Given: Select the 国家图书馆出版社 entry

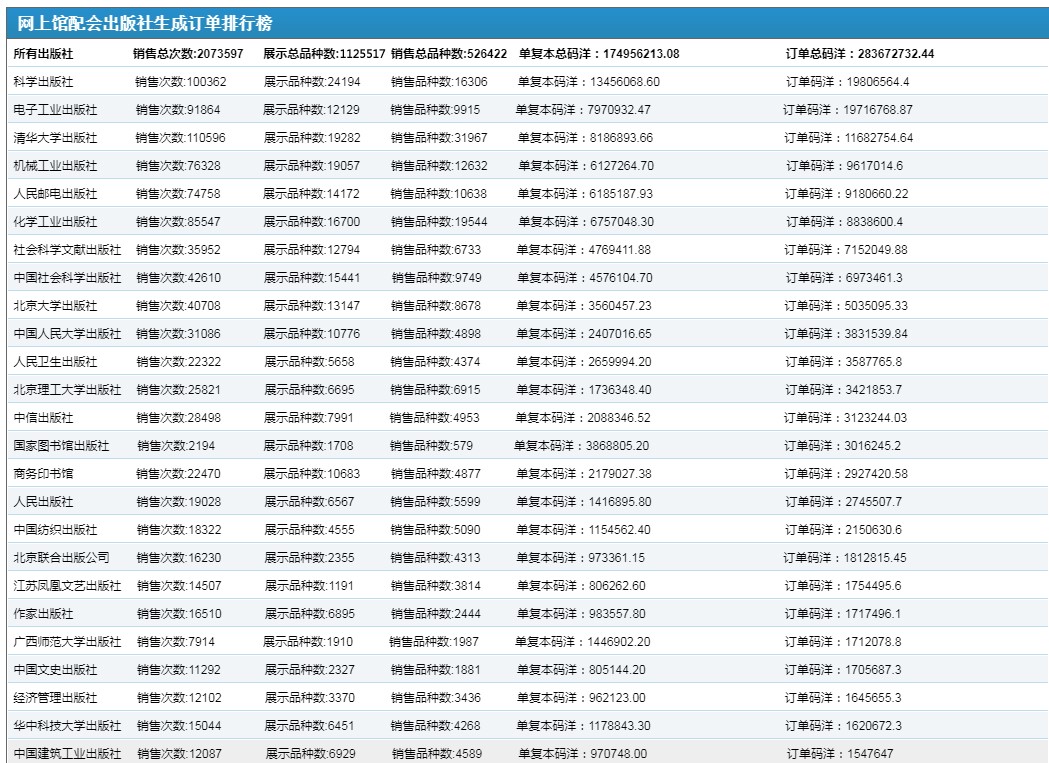Looking at the screenshot, I should (61, 446).
